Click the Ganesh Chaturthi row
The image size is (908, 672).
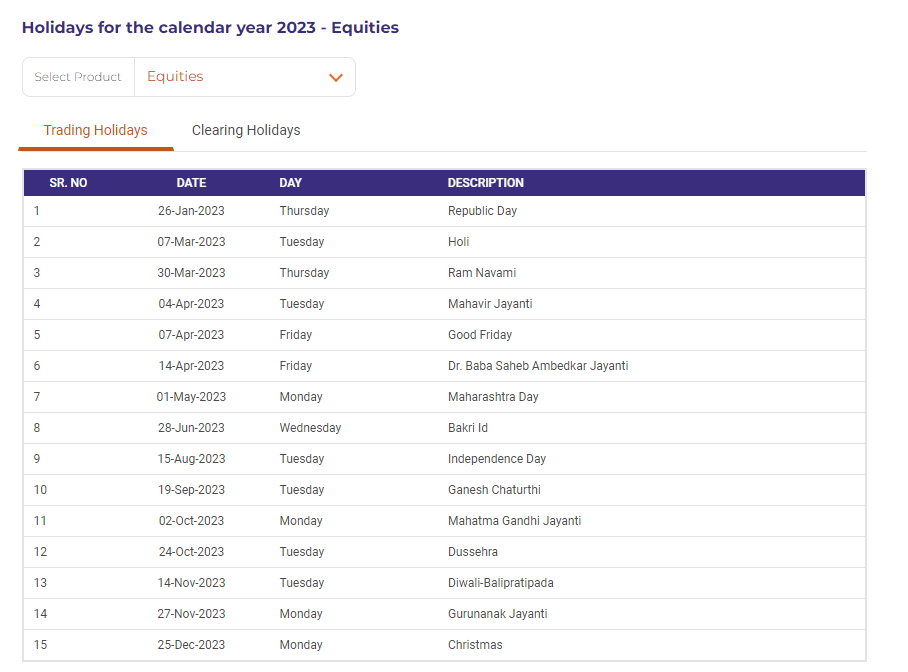[494, 490]
